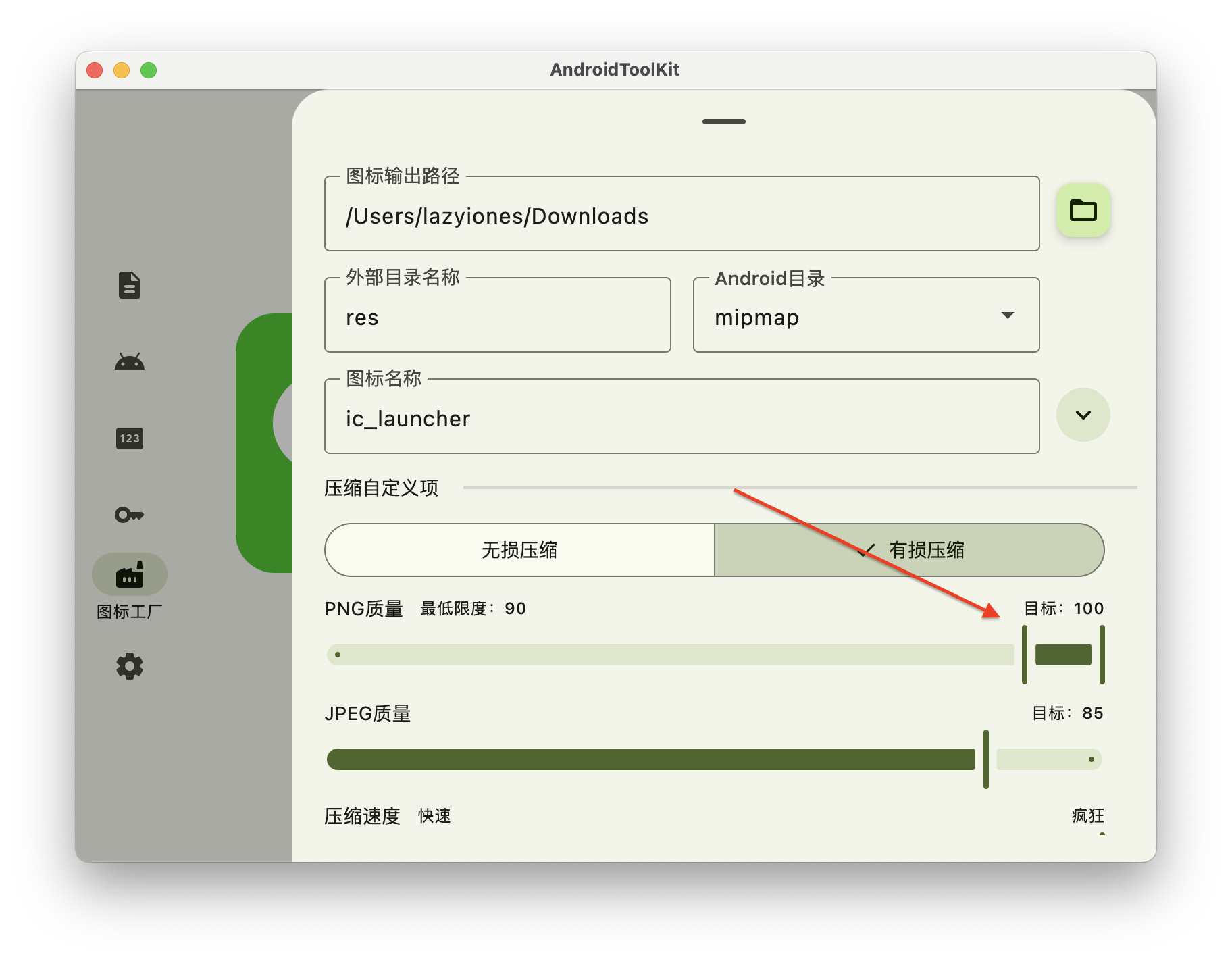
Task: Click the JPEG质量 slider handle
Action: [x=986, y=759]
